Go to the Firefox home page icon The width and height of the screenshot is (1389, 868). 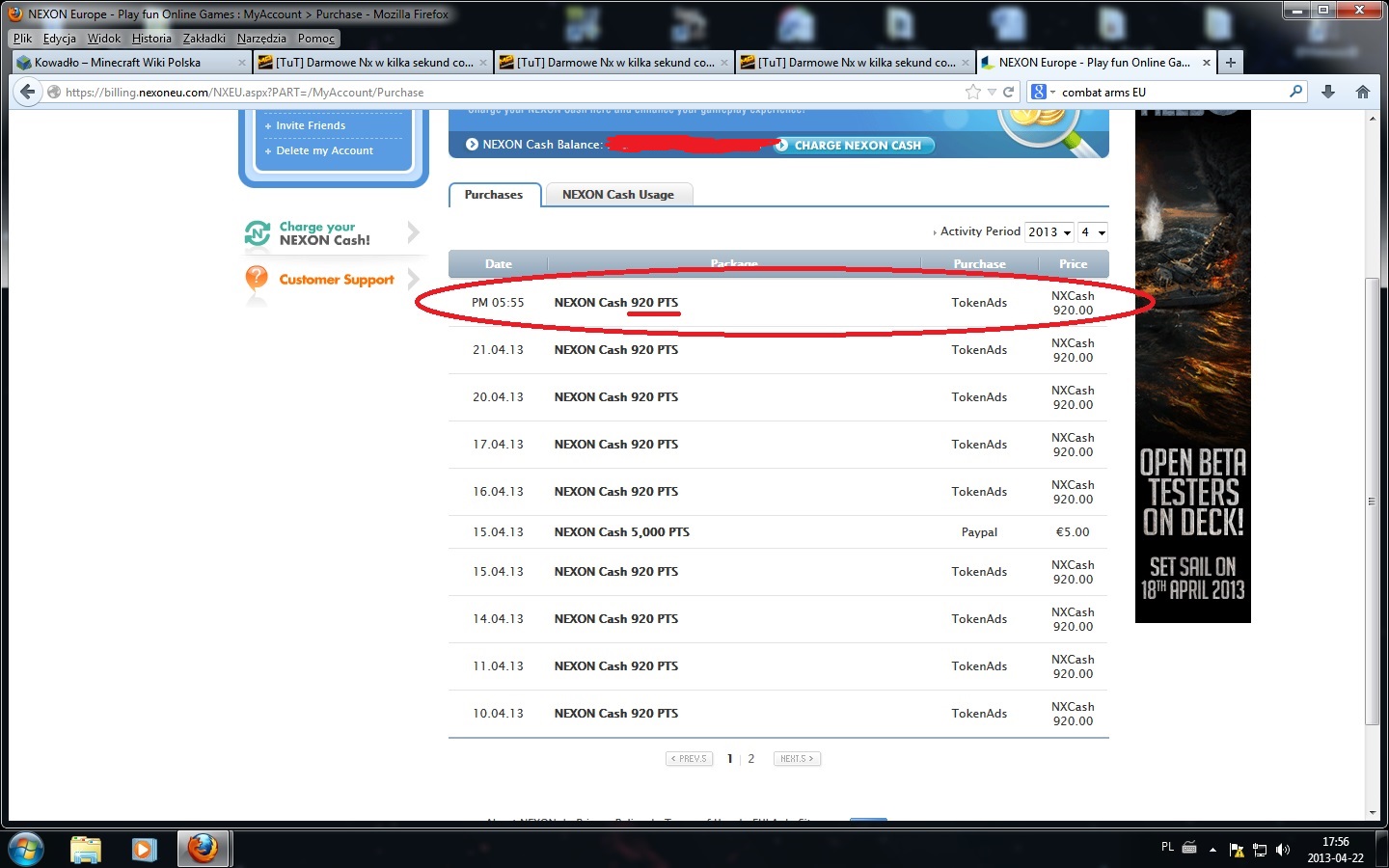[x=1362, y=92]
